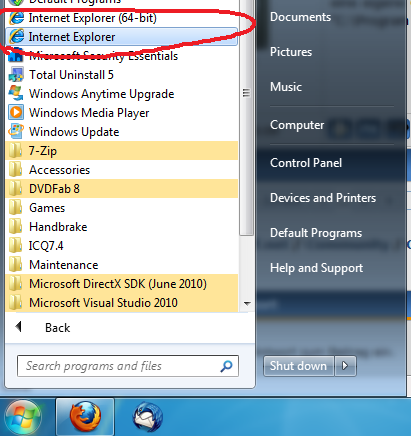Expand the DVDFab 8 program folder
Screen dimensions: 411x436
(122, 189)
